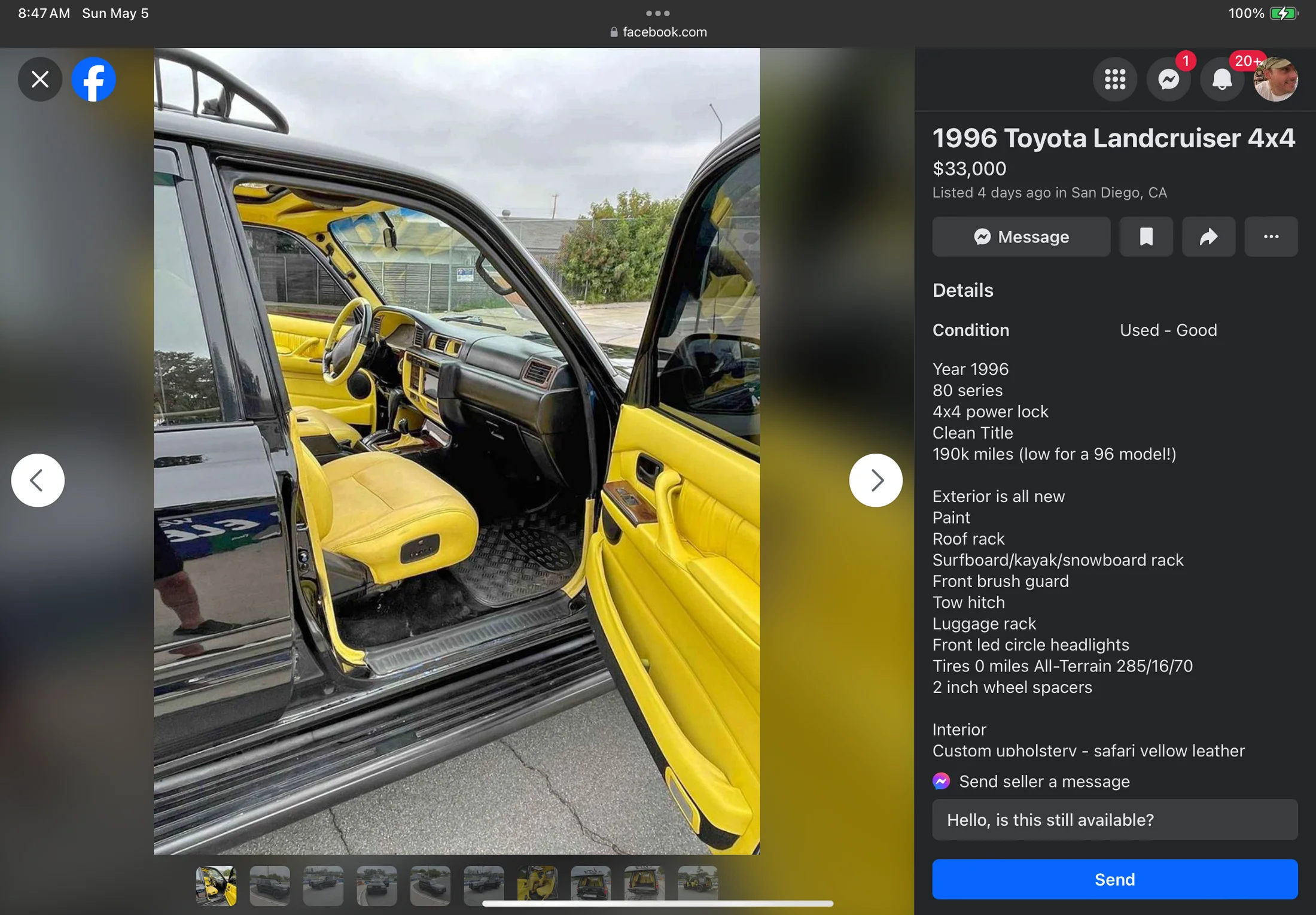Click the Used - Good condition value
Viewport: 1316px width, 915px height.
coord(1168,330)
